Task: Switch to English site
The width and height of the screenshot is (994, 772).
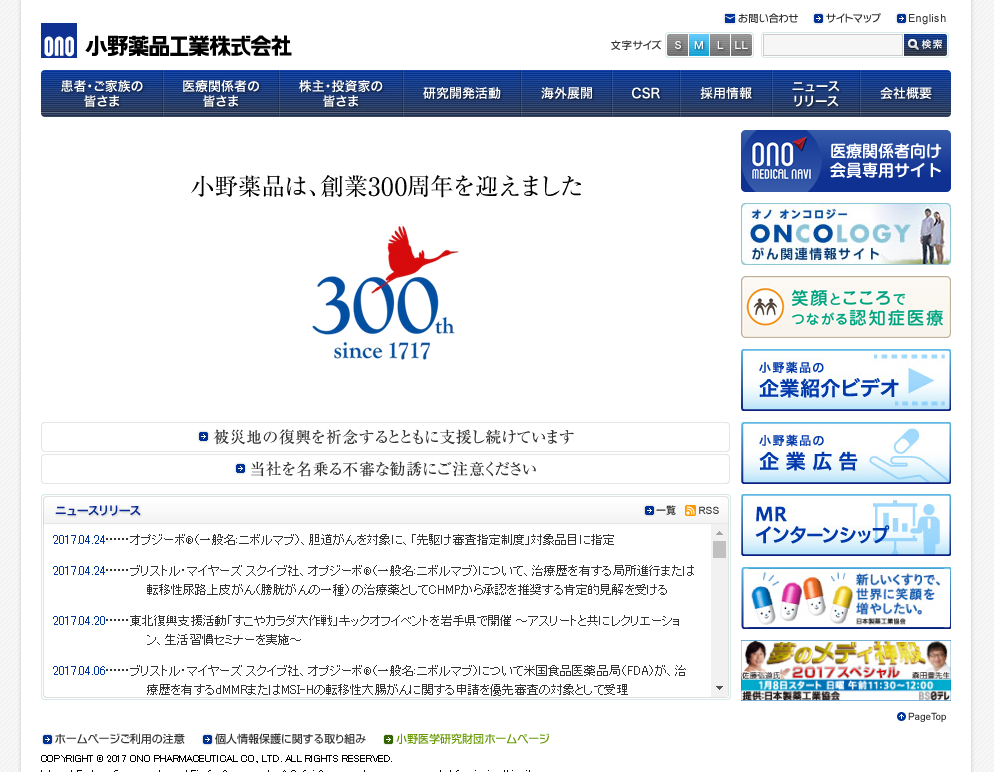Action: coord(927,18)
